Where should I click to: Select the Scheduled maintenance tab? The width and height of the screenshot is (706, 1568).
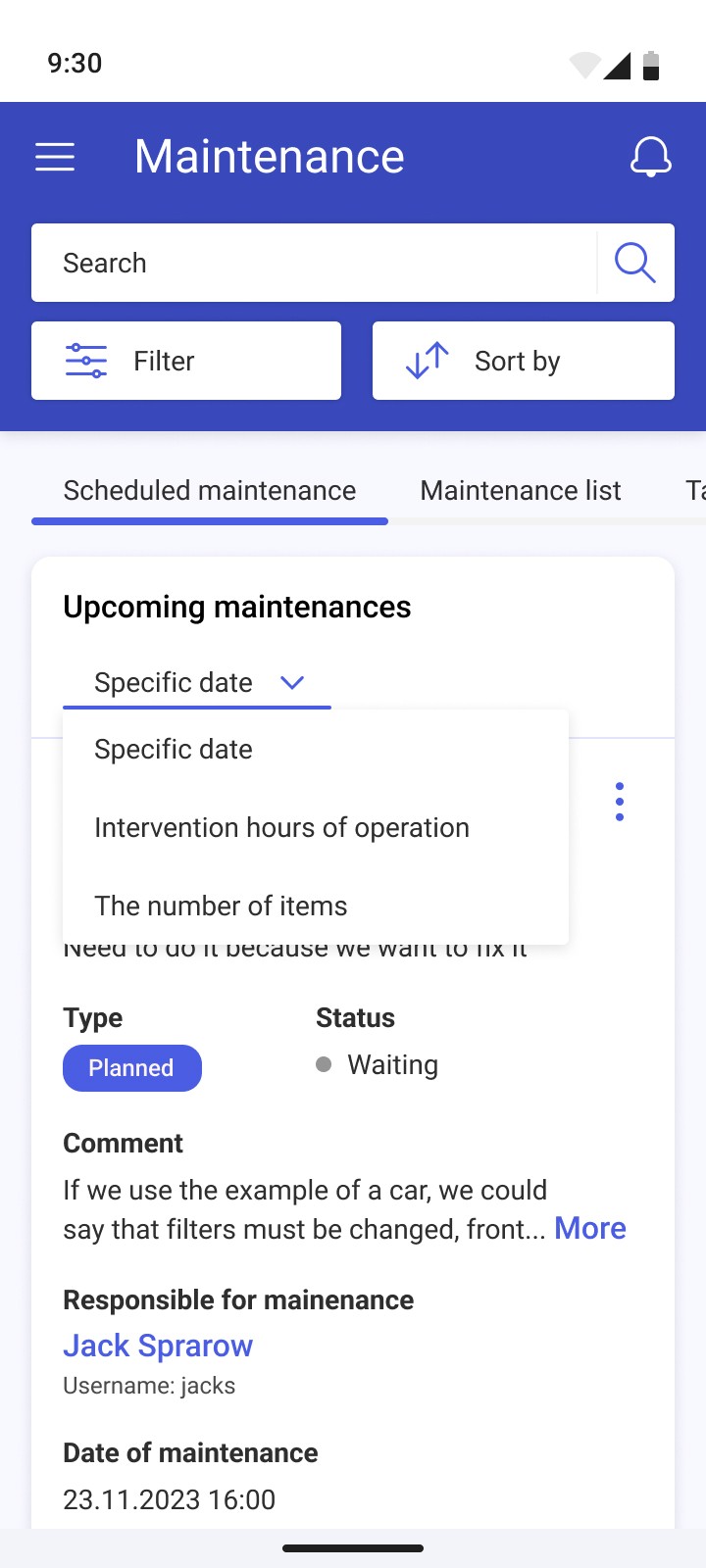(210, 490)
